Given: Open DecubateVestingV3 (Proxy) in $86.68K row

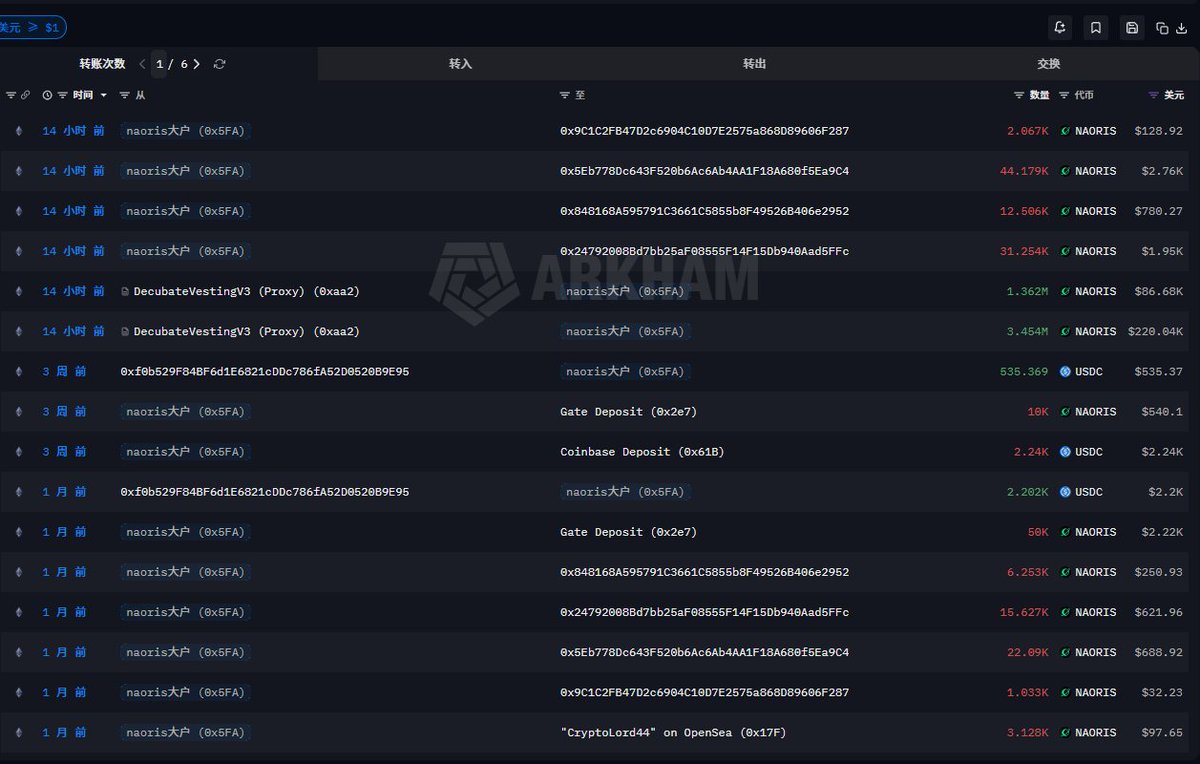Looking at the screenshot, I should coord(246,291).
